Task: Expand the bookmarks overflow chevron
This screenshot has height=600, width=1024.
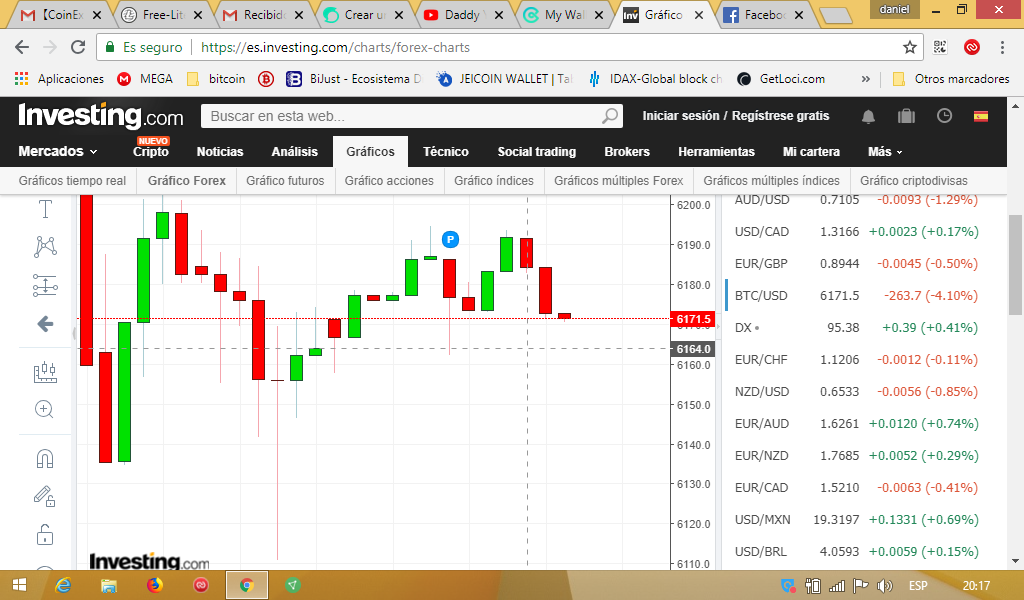Action: [x=865, y=79]
